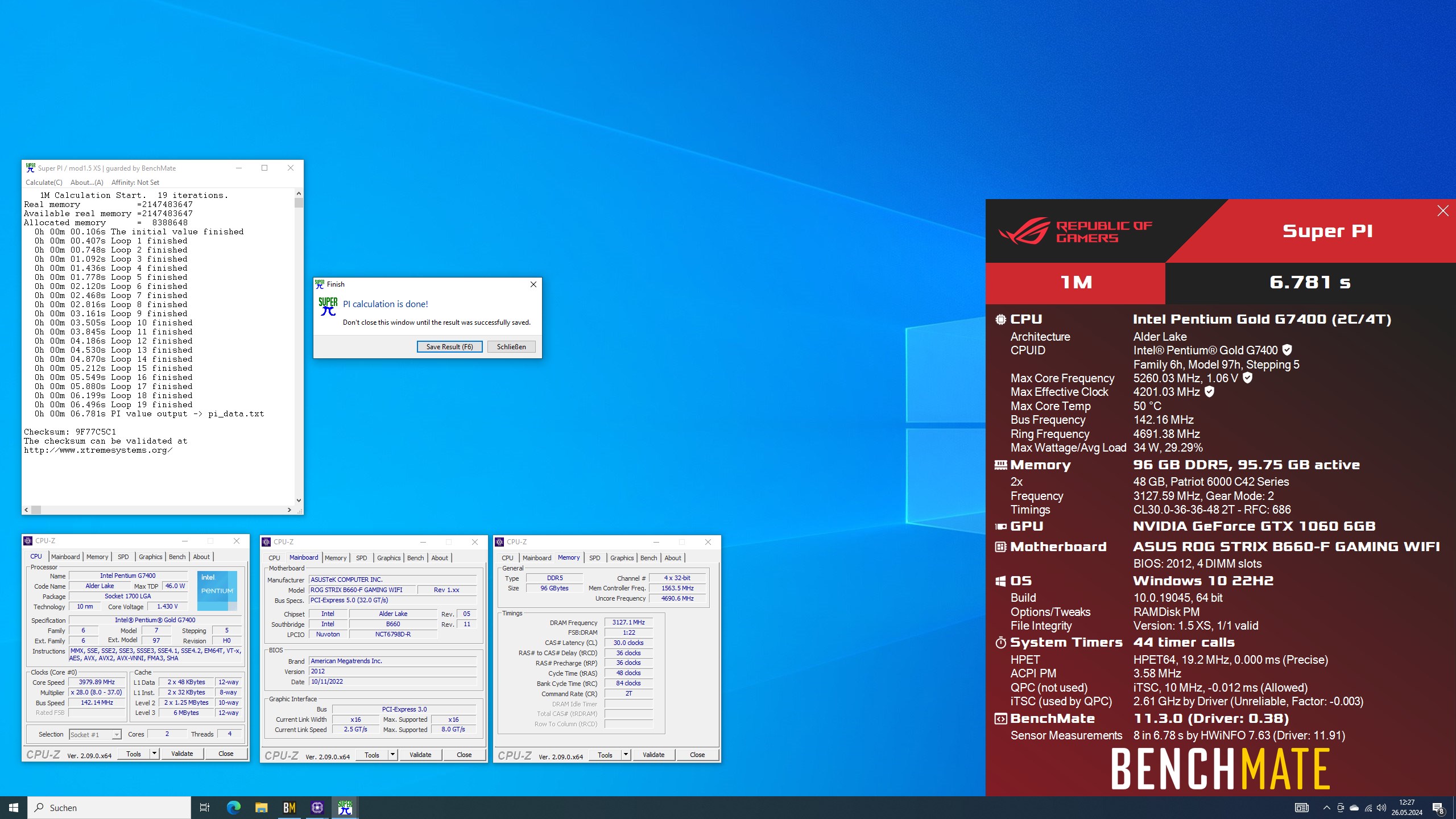This screenshot has height=819, width=1456.
Task: Click the Intel Pentium logo in CPU-Z
Action: pos(217,590)
